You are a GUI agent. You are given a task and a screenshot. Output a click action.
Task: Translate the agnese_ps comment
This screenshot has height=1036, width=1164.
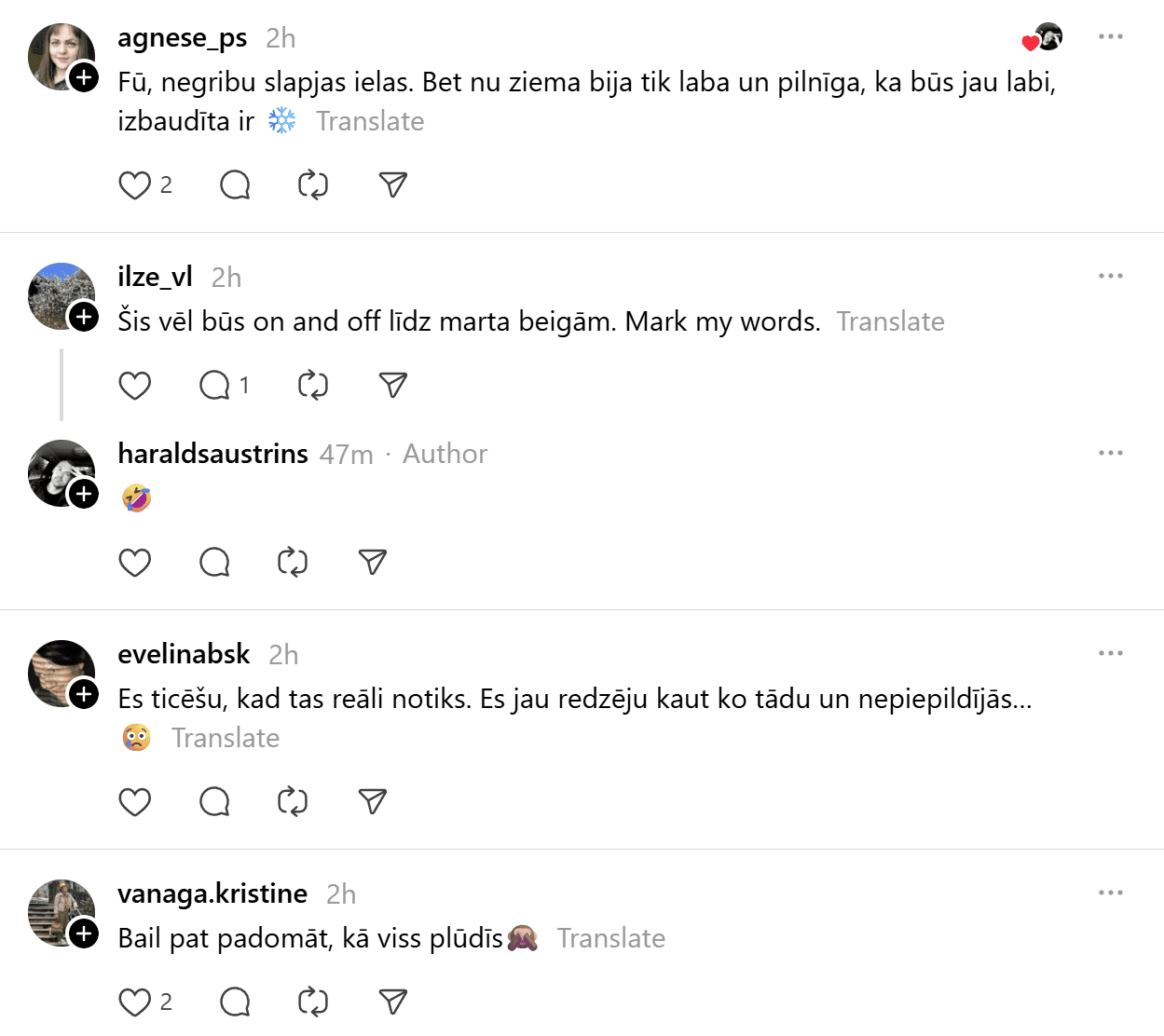click(370, 121)
